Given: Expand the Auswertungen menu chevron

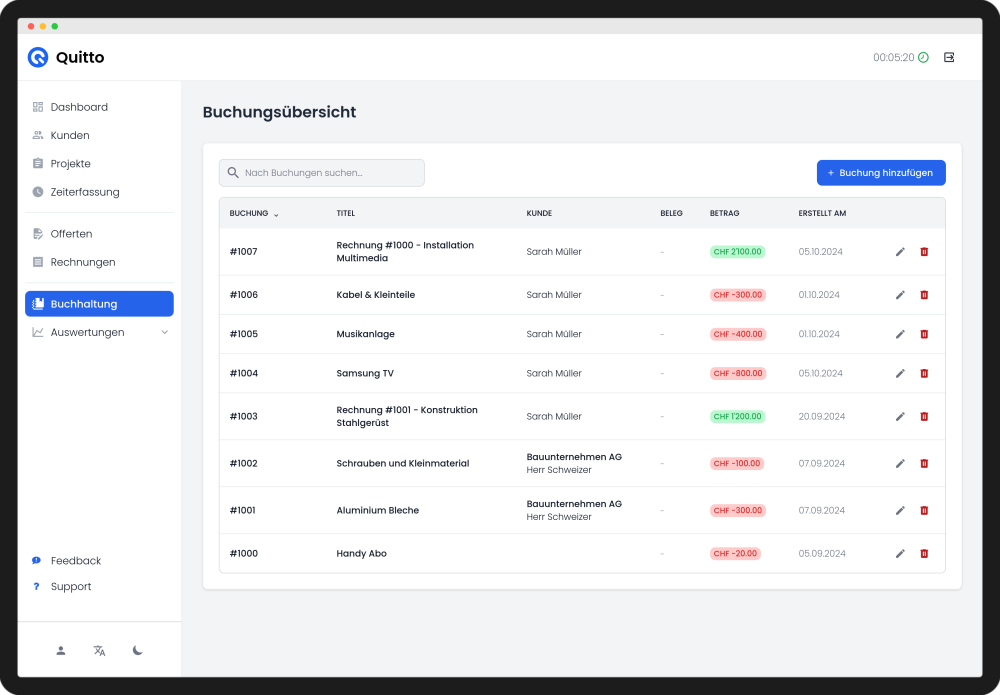Looking at the screenshot, I should pos(165,332).
